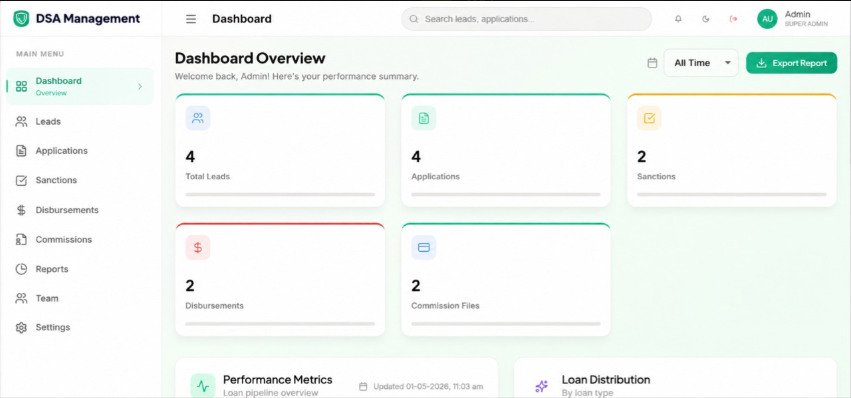This screenshot has height=398, width=851.
Task: Click the Total Leads people icon
Action: coord(198,118)
